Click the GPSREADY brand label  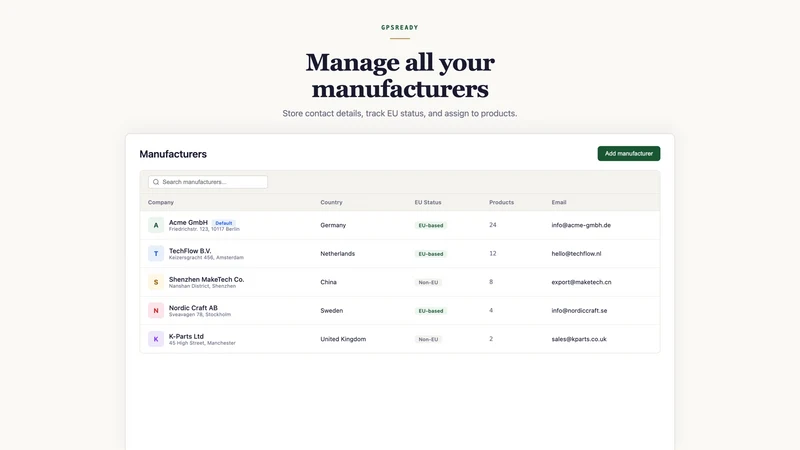[x=399, y=28]
